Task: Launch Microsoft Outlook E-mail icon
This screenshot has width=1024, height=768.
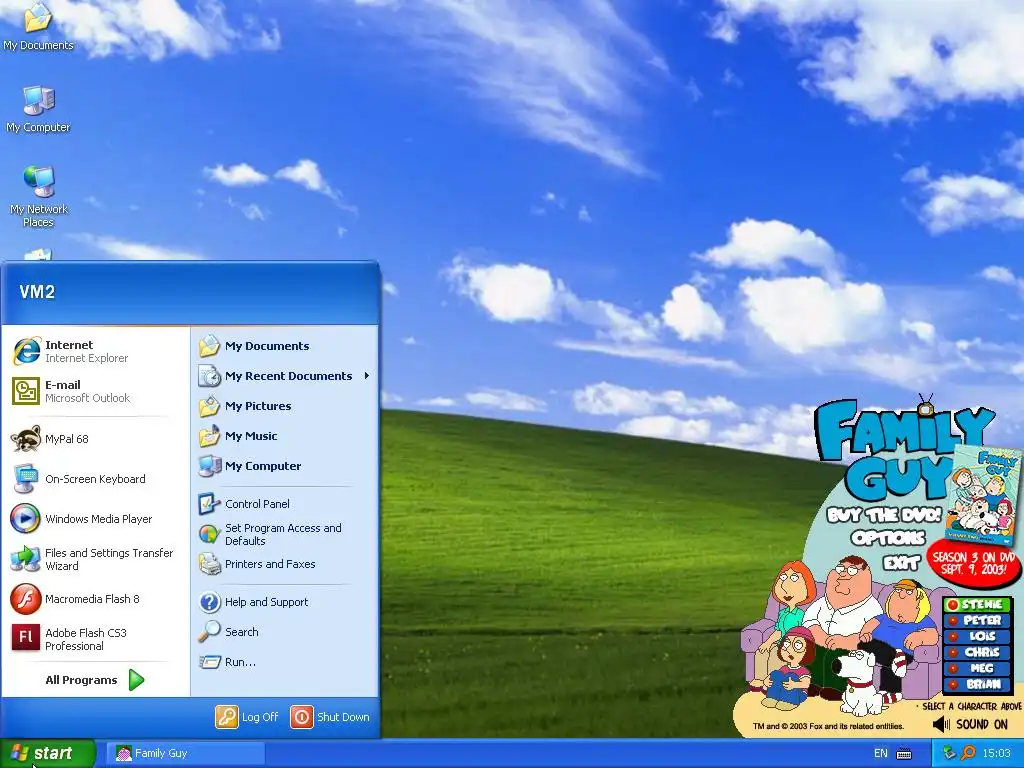Action: pos(26,391)
